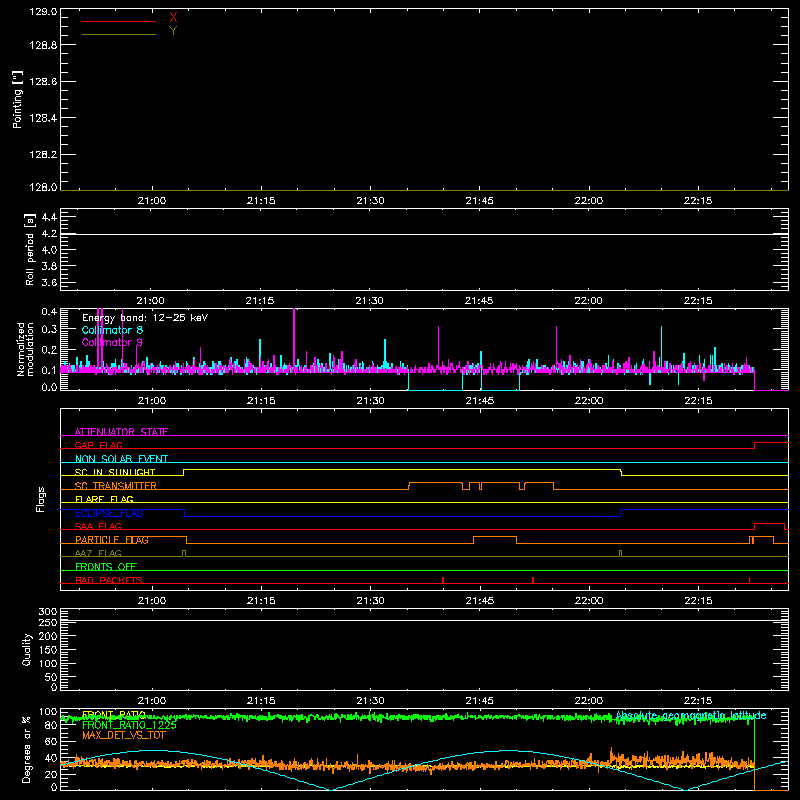800x800 pixels.
Task: Select the red legend line sample for X
Action: tap(119, 21)
